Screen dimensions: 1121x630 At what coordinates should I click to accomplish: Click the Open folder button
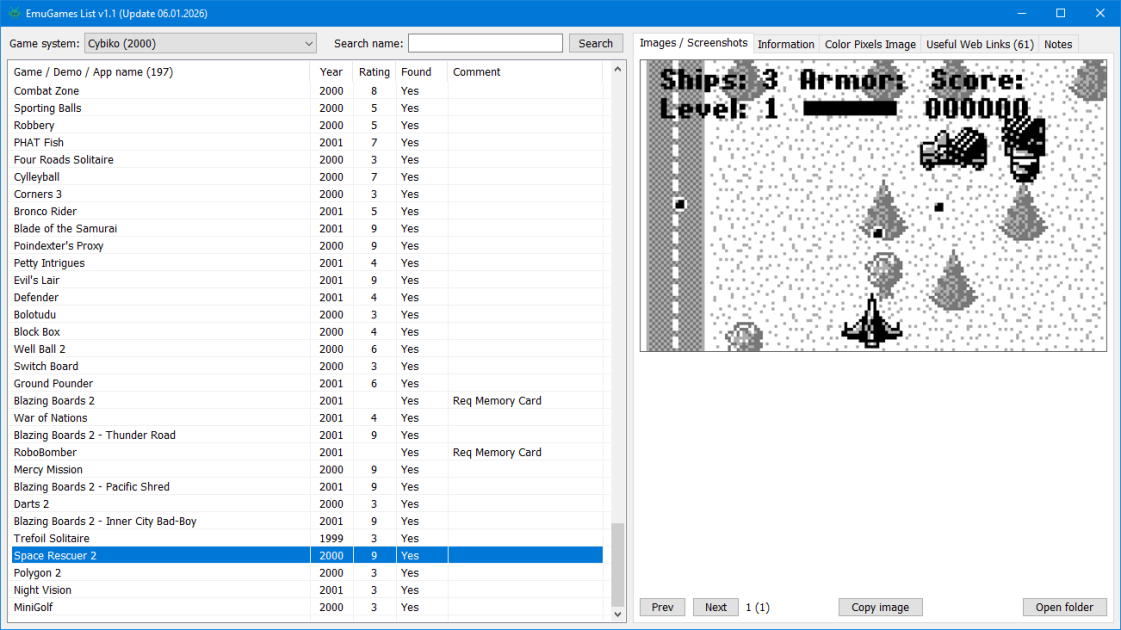tap(1065, 607)
